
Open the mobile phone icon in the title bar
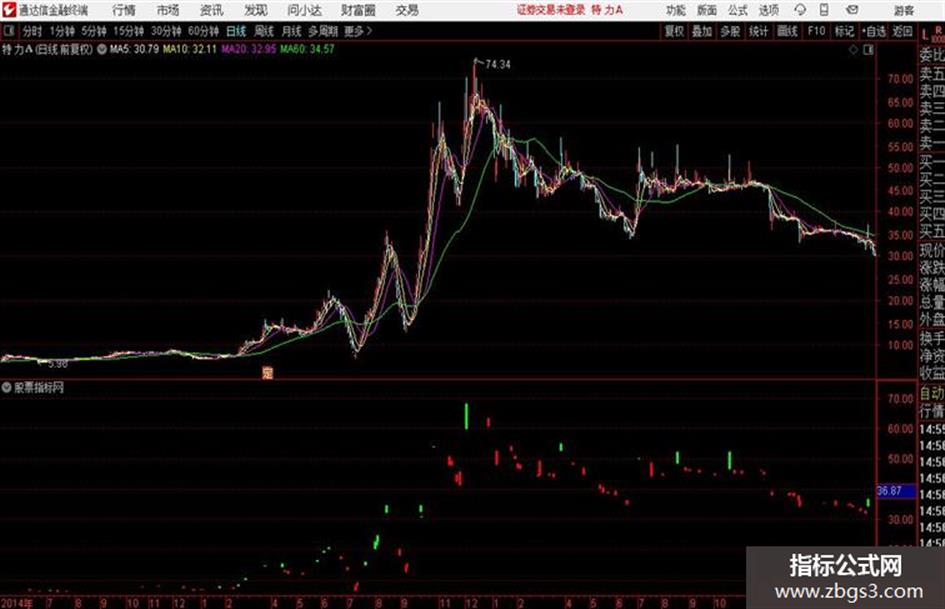pos(824,10)
